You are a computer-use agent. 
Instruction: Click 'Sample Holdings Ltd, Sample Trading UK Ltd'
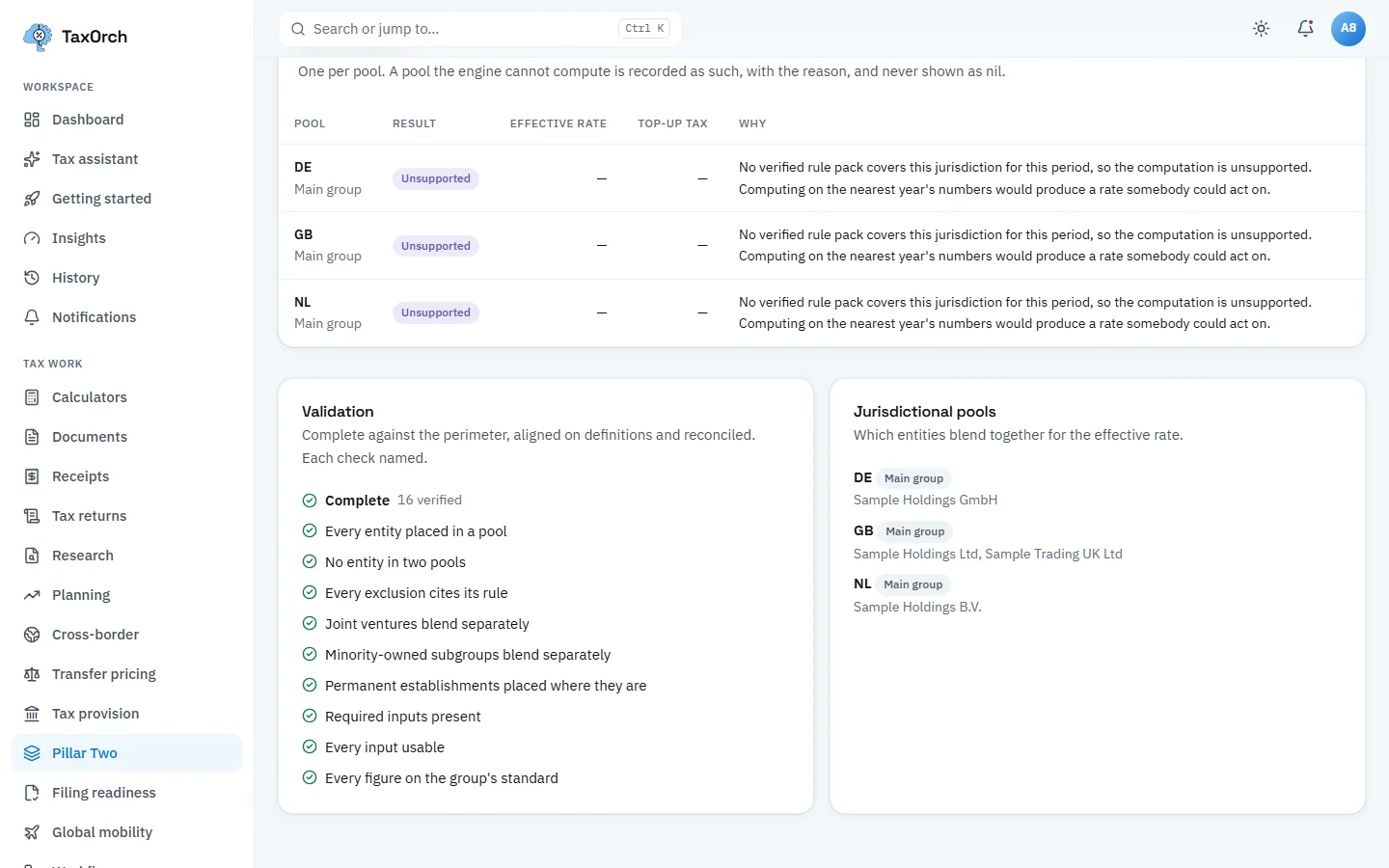pos(988,554)
